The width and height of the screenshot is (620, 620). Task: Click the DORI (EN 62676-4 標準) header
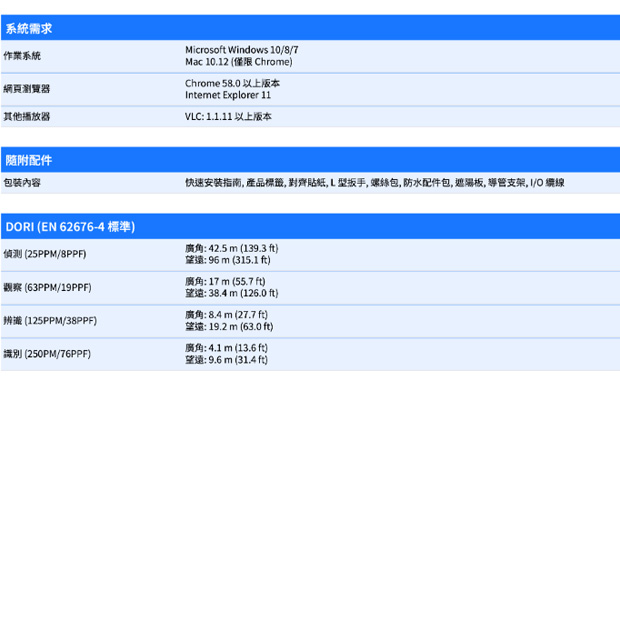click(x=70, y=227)
